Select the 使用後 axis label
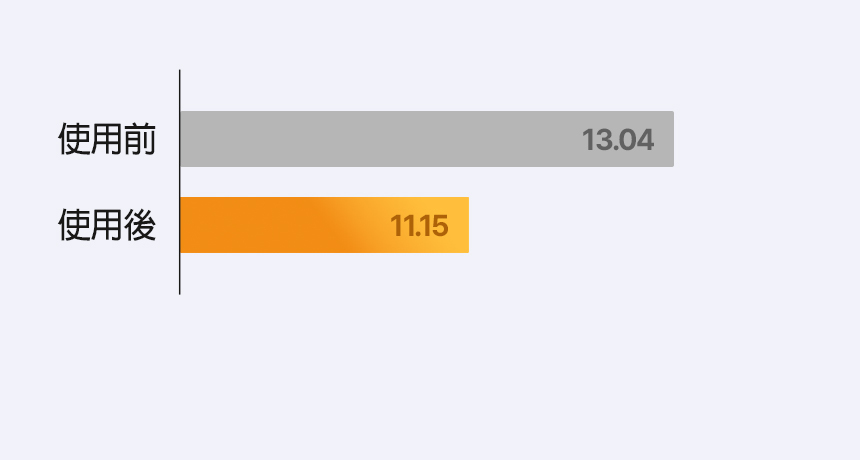Viewport: 860px width, 460px height. click(107, 226)
